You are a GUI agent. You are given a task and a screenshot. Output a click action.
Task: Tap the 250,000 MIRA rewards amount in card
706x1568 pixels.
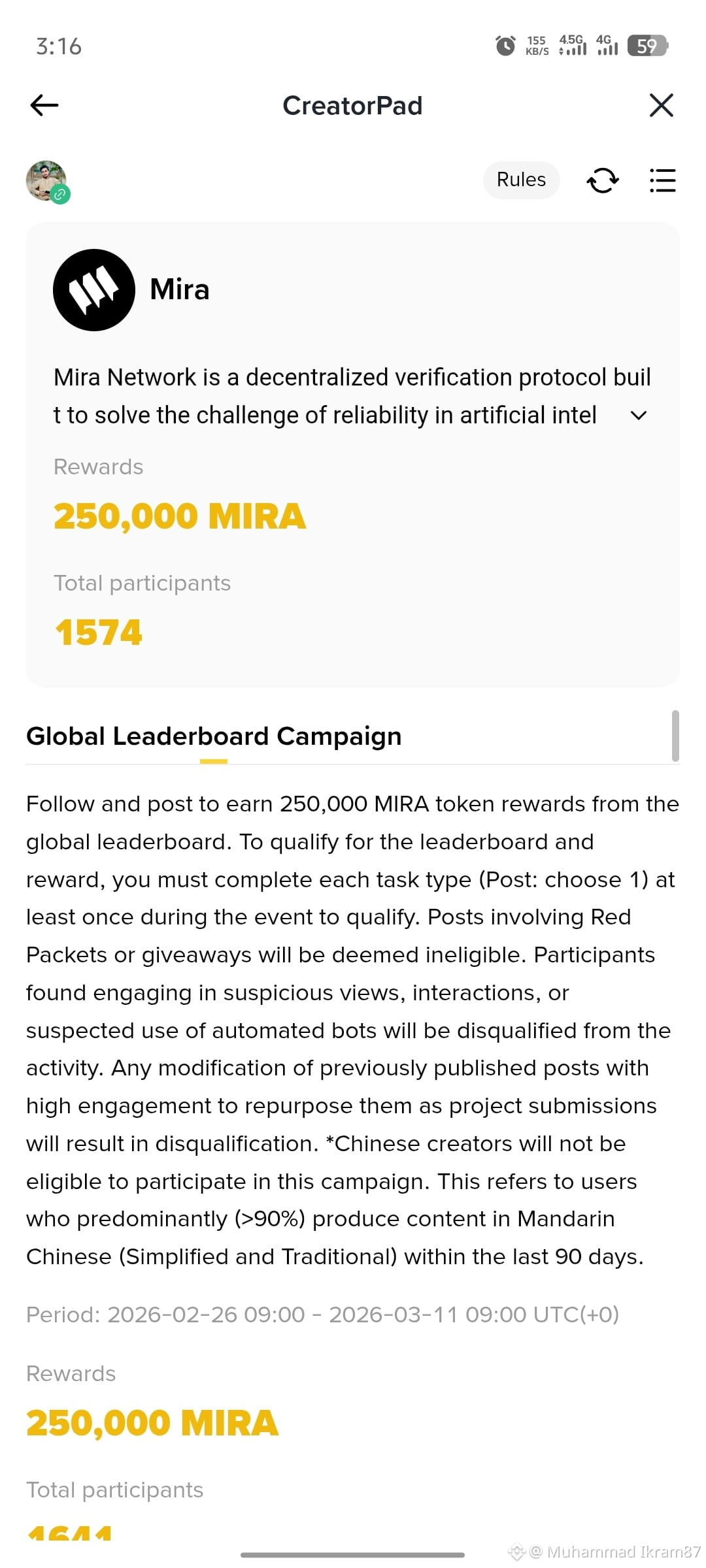pyautogui.click(x=180, y=516)
